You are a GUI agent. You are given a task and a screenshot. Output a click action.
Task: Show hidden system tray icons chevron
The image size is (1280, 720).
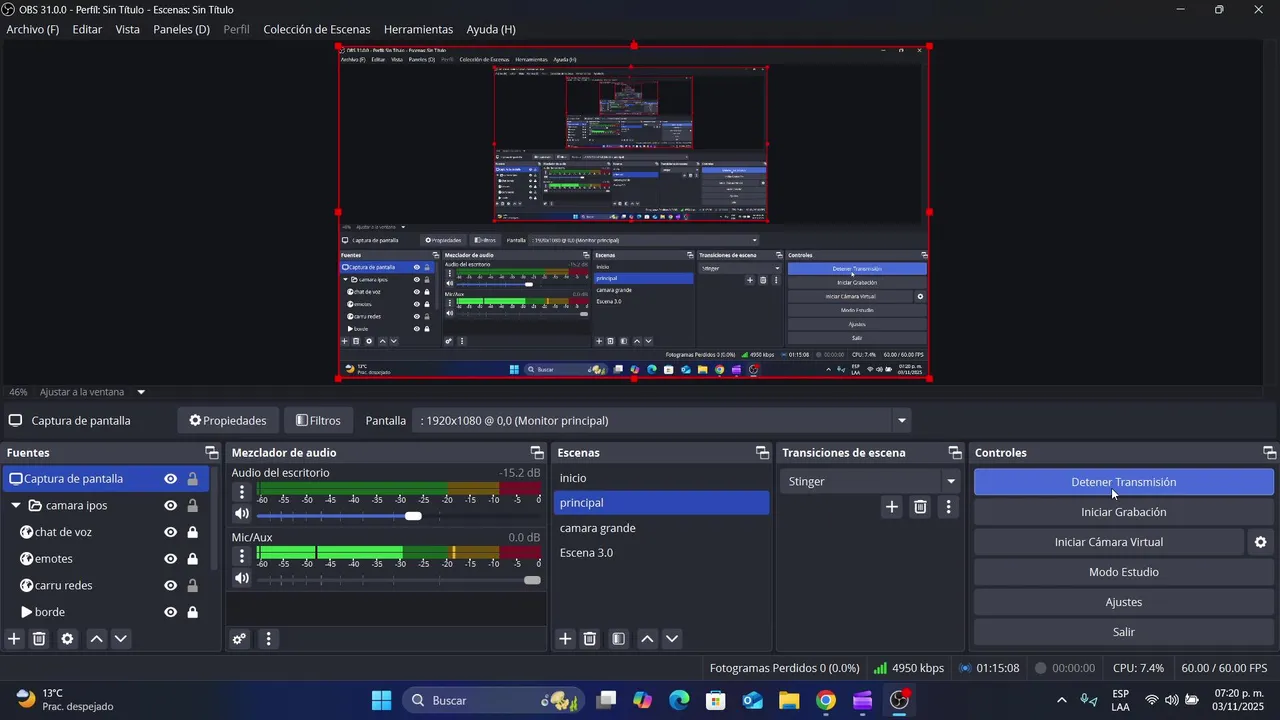1061,700
